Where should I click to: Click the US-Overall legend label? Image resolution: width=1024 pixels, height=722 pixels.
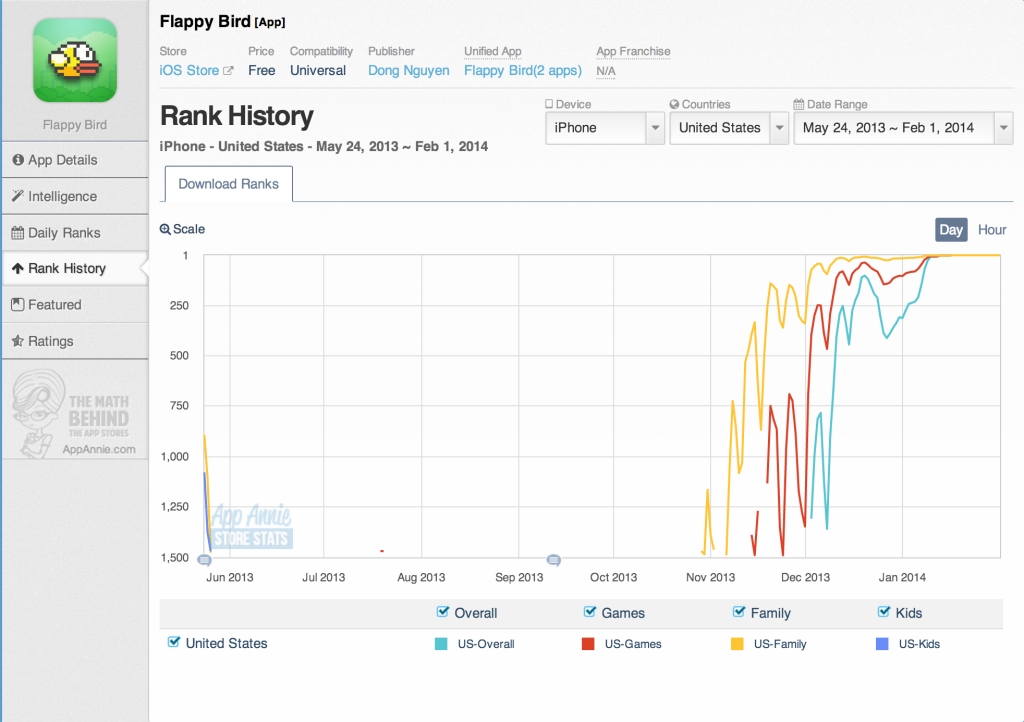point(486,644)
